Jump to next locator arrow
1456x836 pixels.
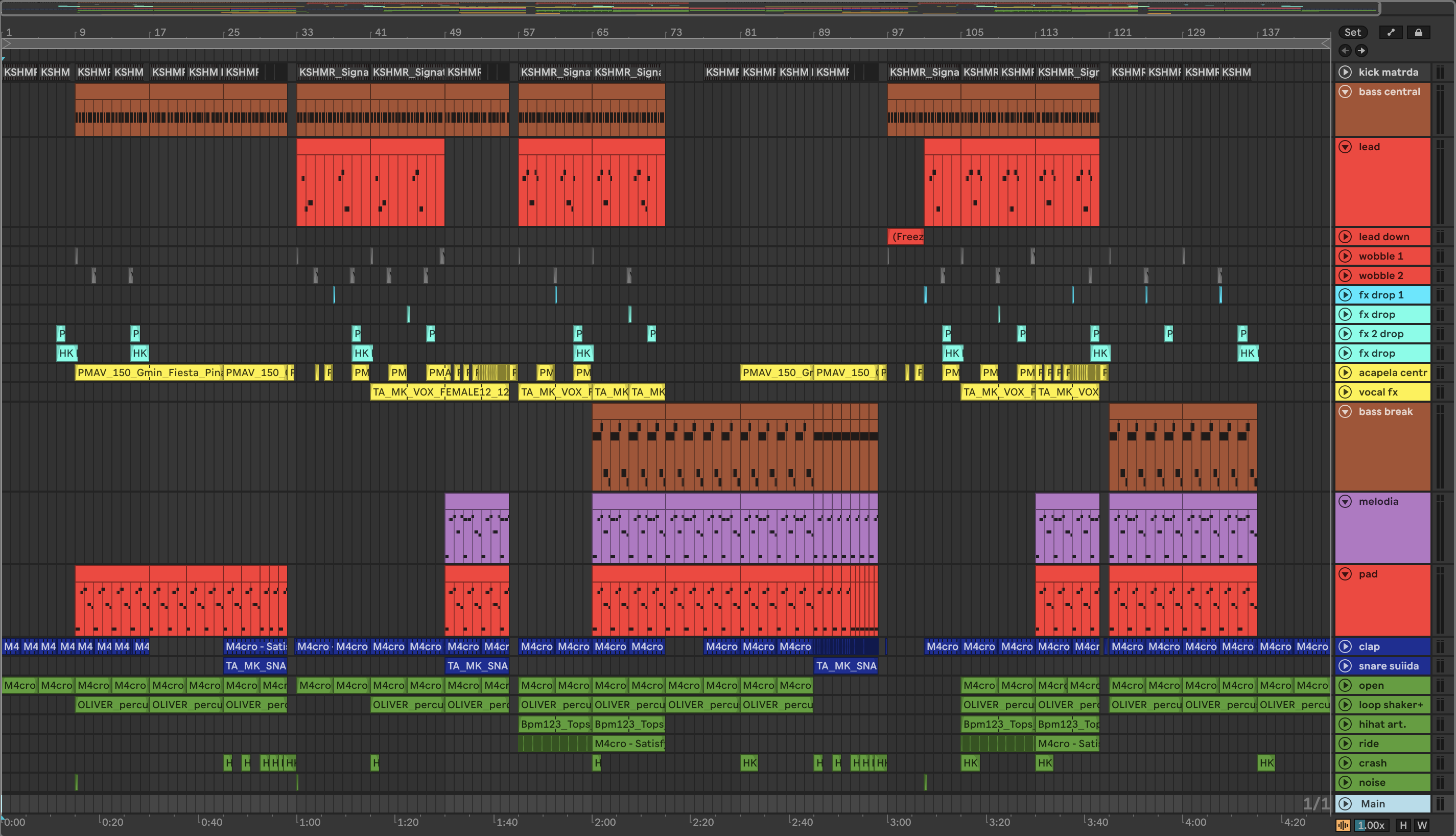(1361, 51)
